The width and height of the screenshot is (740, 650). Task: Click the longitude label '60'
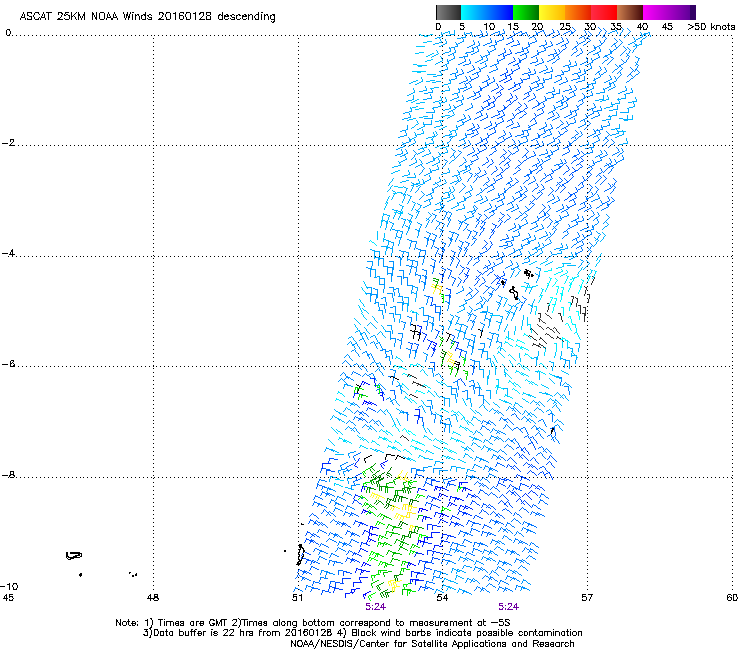(732, 598)
